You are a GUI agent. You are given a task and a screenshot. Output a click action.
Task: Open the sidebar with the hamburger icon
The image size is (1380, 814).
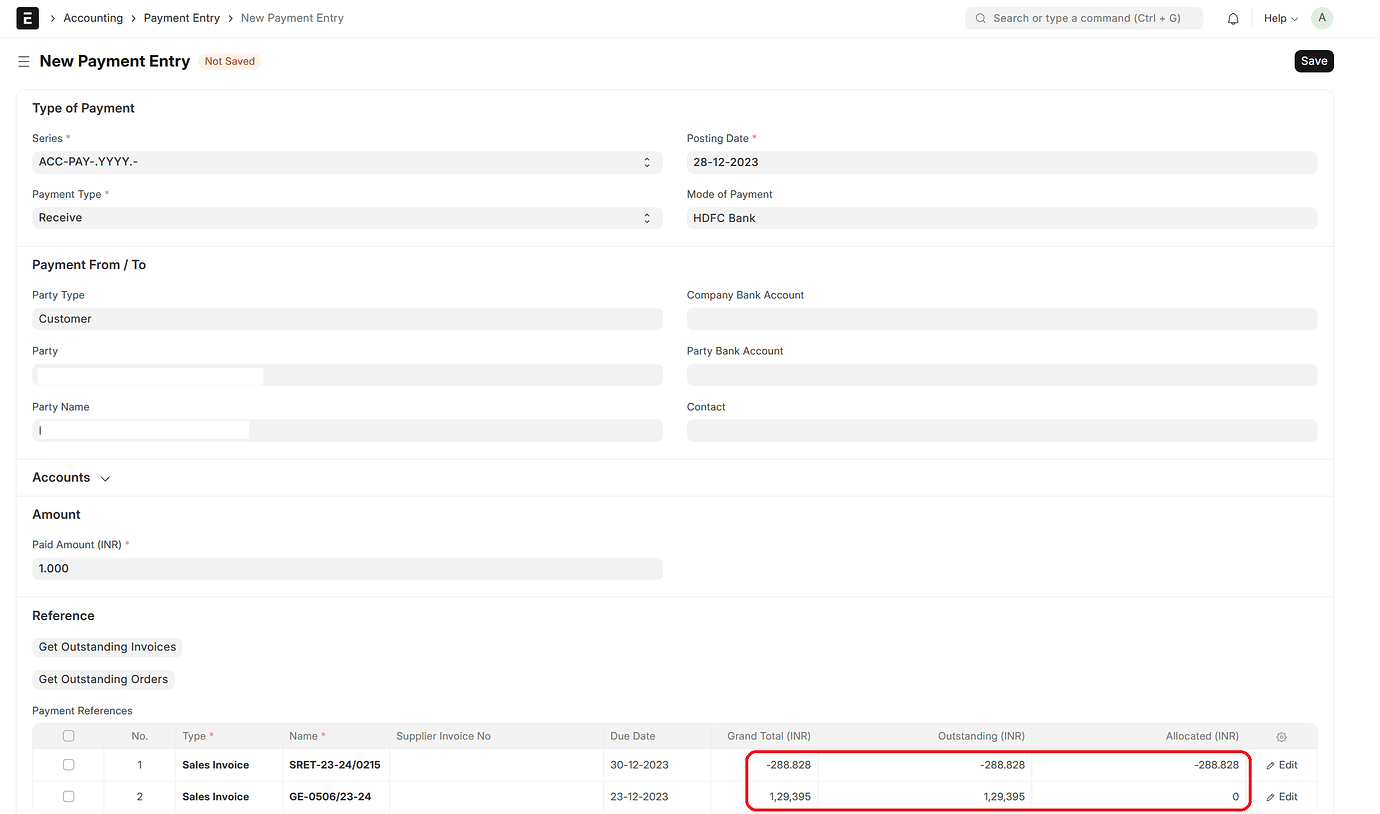[22, 61]
